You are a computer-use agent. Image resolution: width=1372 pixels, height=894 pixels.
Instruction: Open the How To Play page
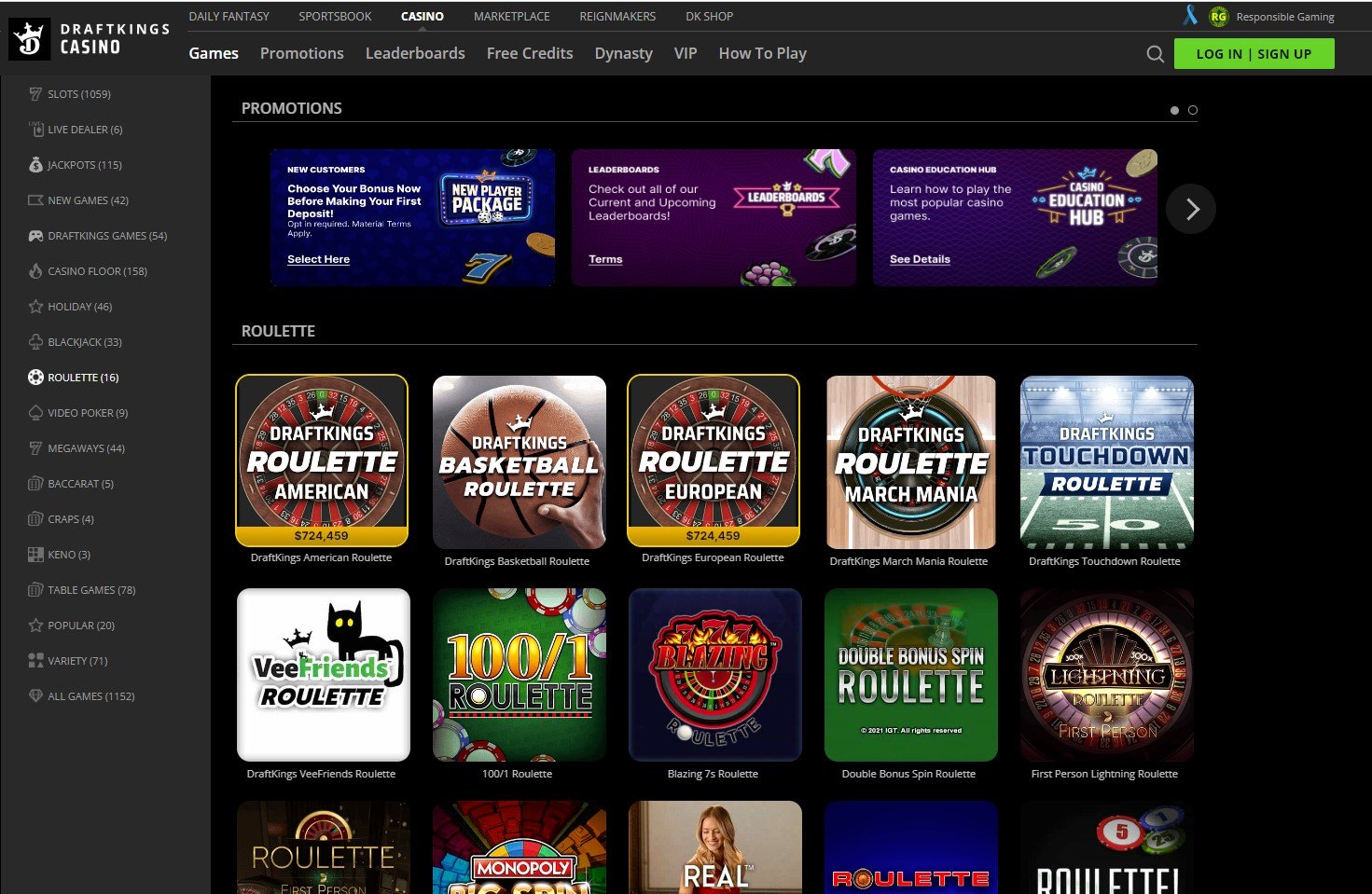(763, 53)
